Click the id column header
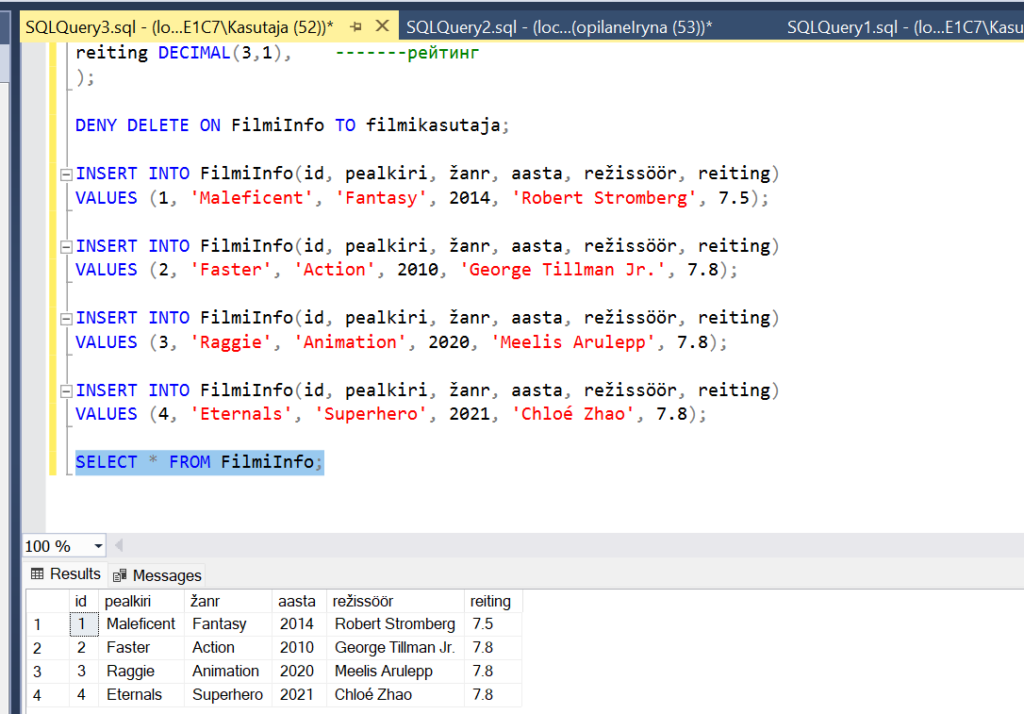This screenshot has width=1024, height=714. (84, 601)
